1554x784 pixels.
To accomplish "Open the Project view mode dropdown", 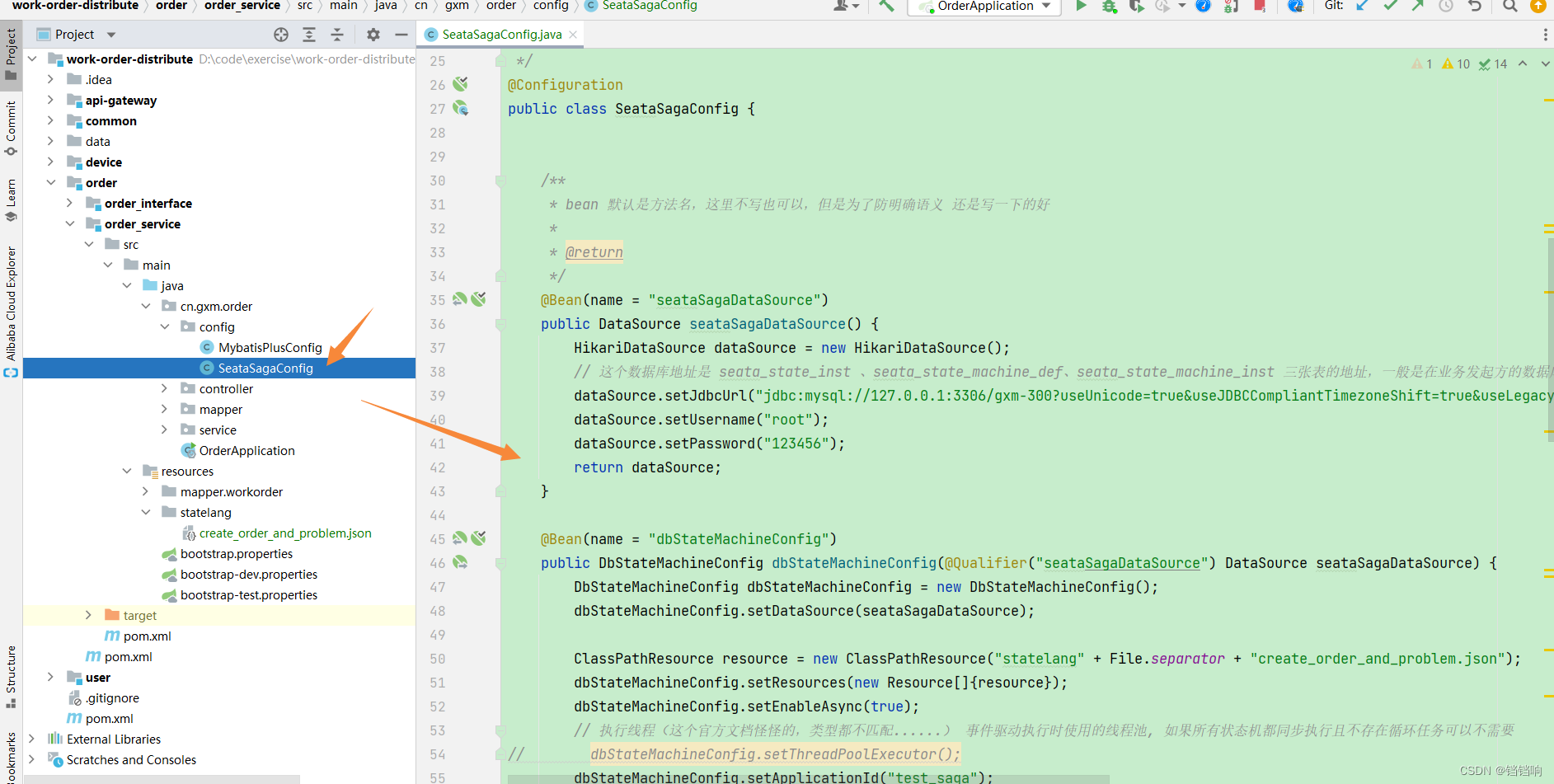I will coord(111,35).
